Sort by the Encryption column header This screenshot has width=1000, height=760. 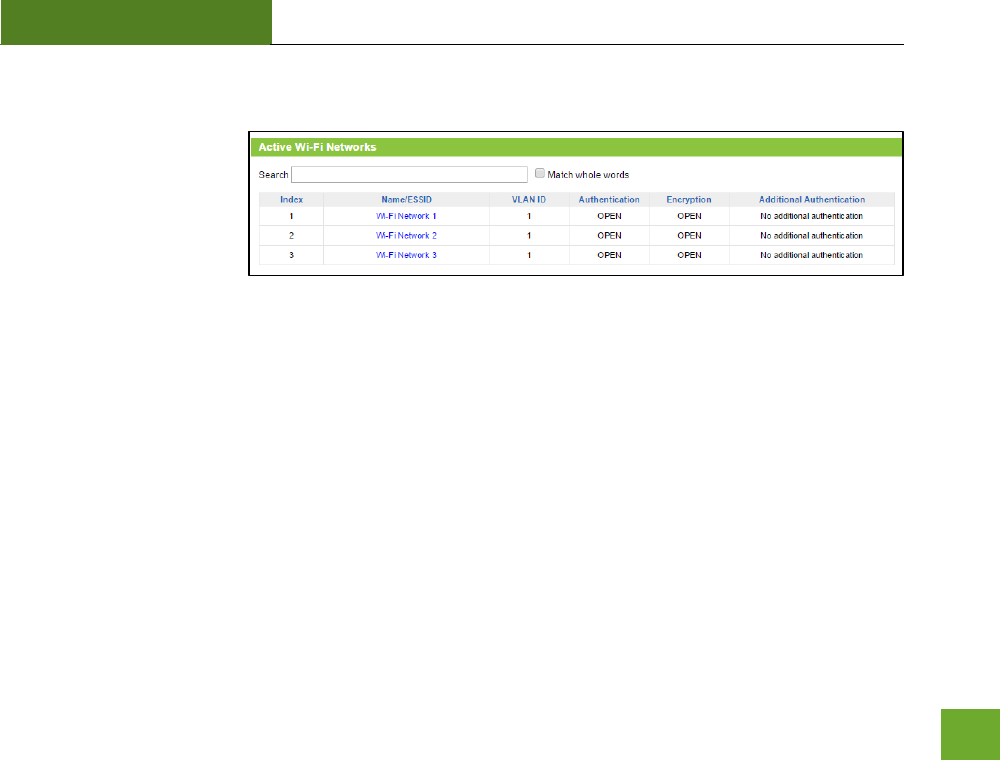689,200
